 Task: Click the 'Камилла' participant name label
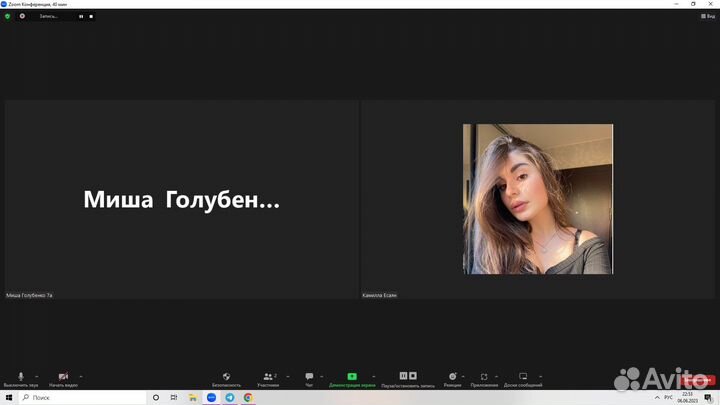click(x=379, y=295)
